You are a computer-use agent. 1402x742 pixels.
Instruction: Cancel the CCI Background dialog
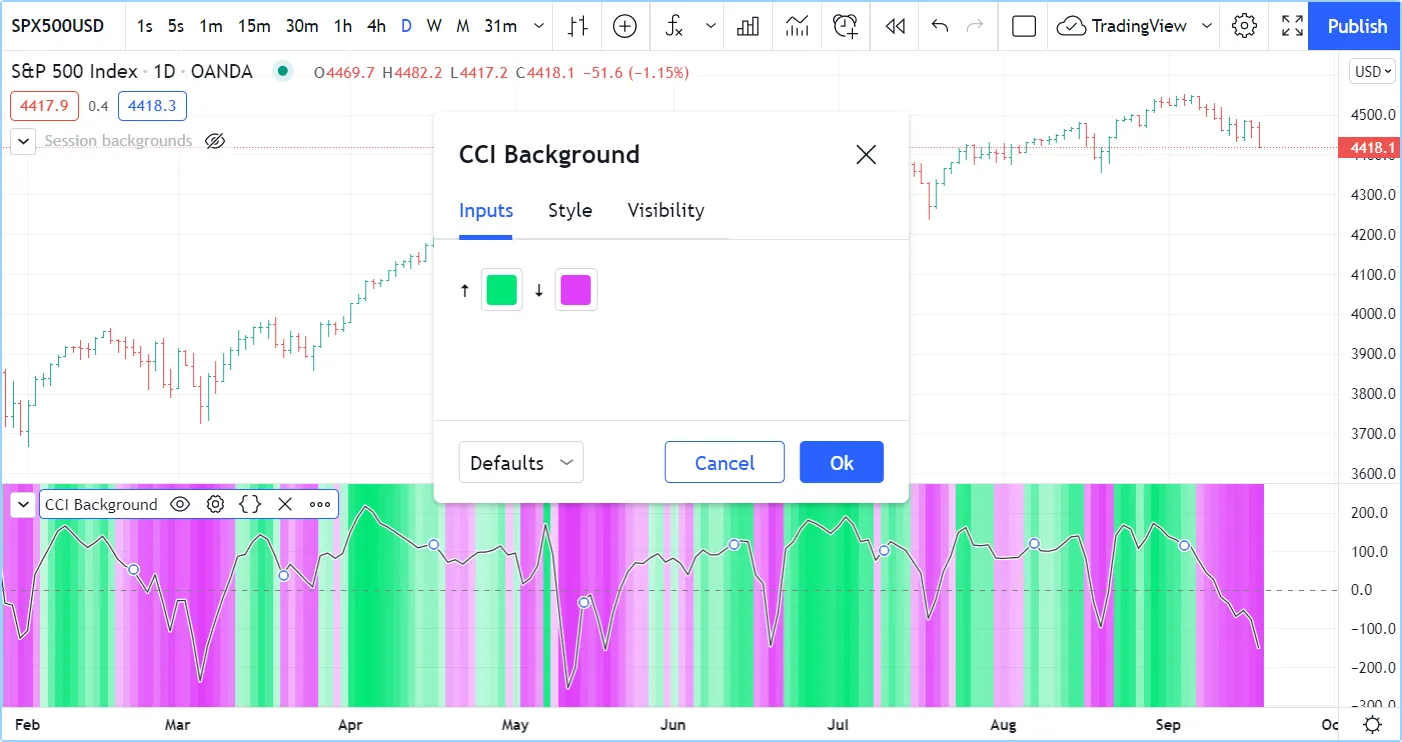click(724, 462)
